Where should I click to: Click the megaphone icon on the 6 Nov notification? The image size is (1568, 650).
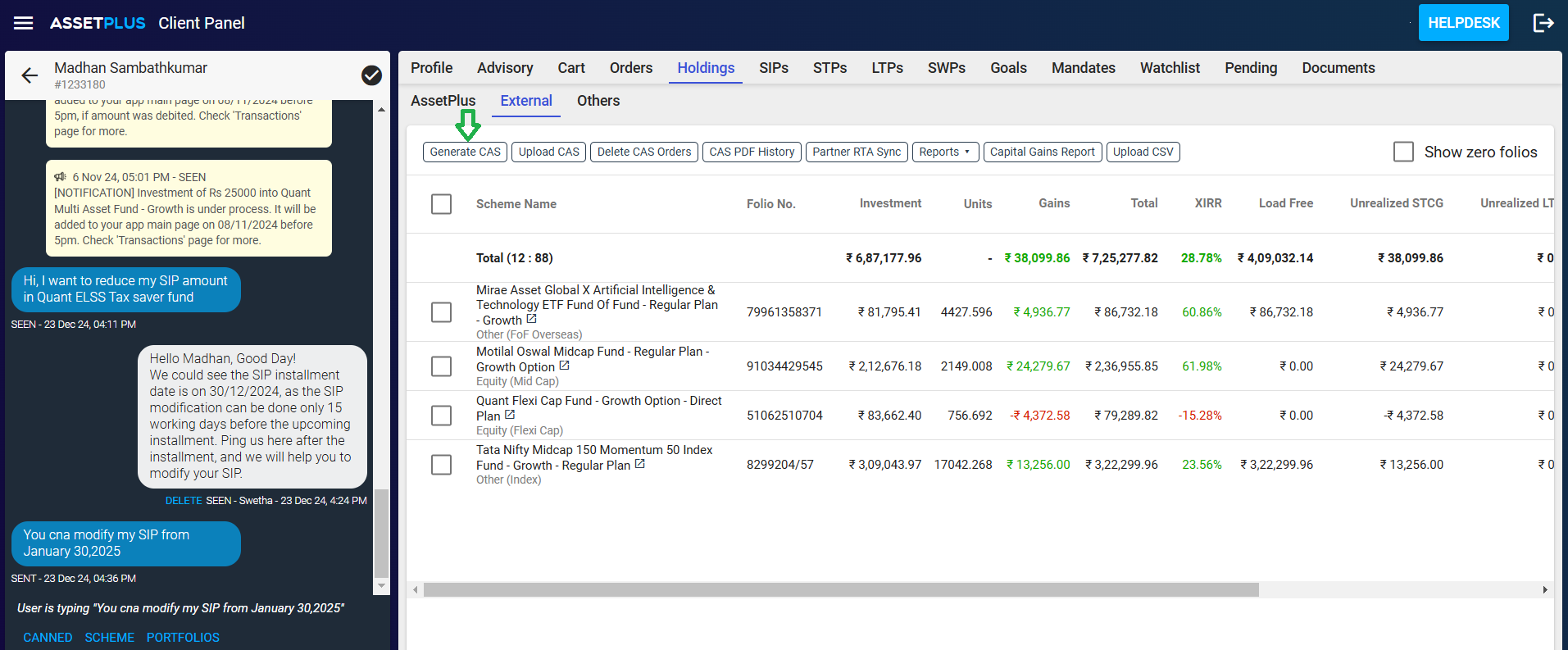pyautogui.click(x=61, y=177)
